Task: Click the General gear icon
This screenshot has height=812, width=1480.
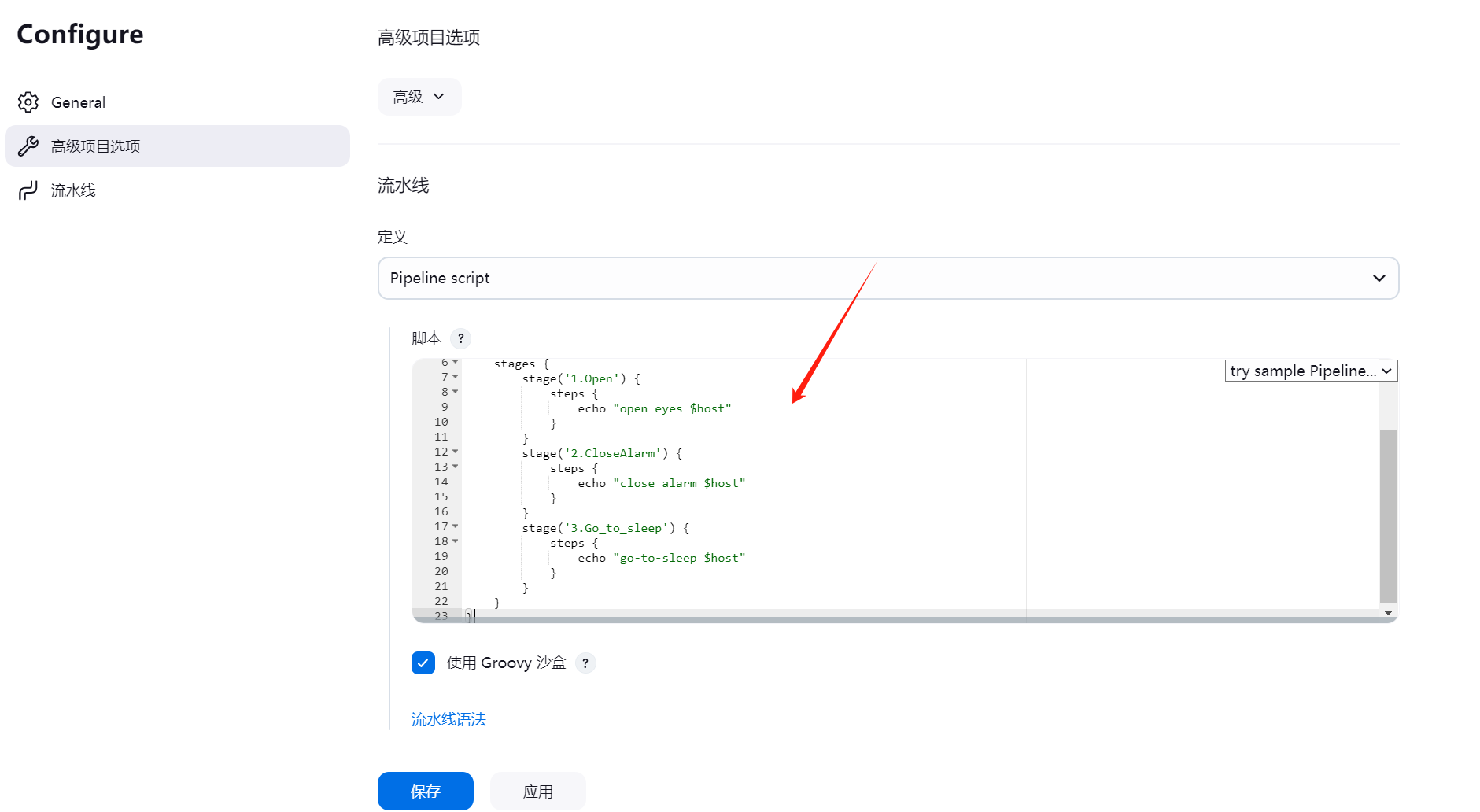Action: (x=28, y=102)
